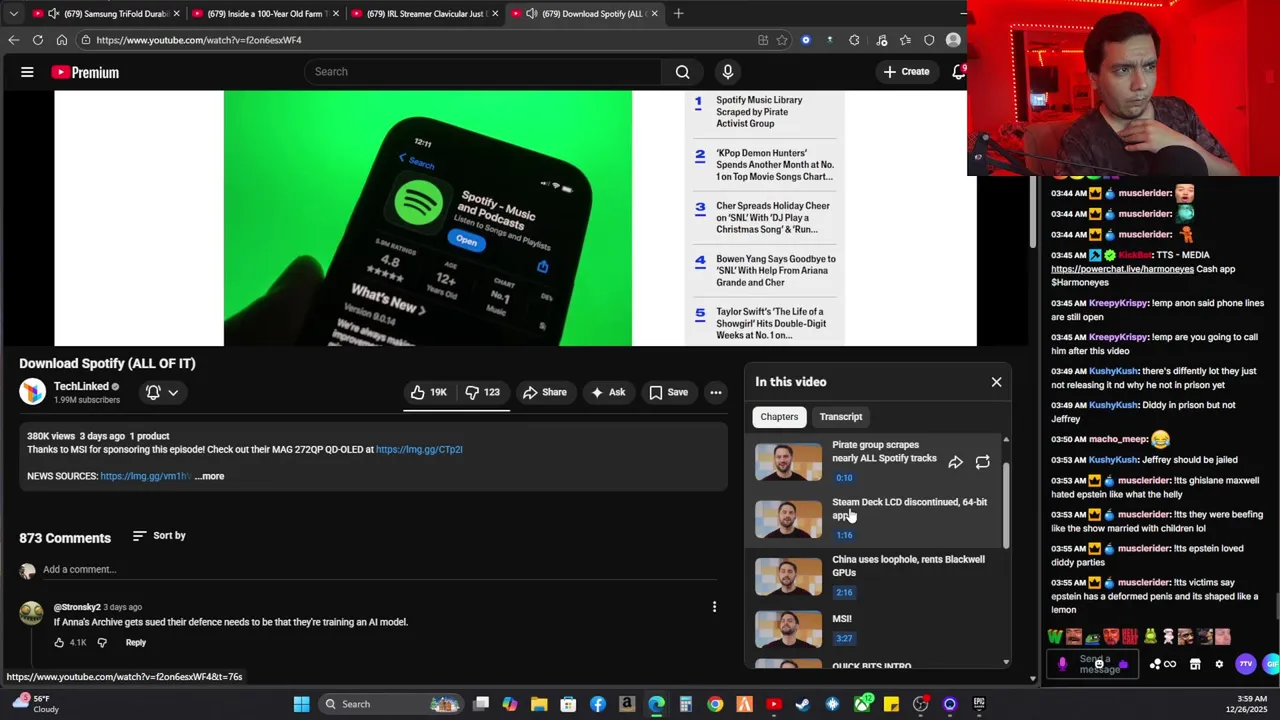Open the NEWS SOURCES link
This screenshot has height=720, width=1280.
[146, 476]
